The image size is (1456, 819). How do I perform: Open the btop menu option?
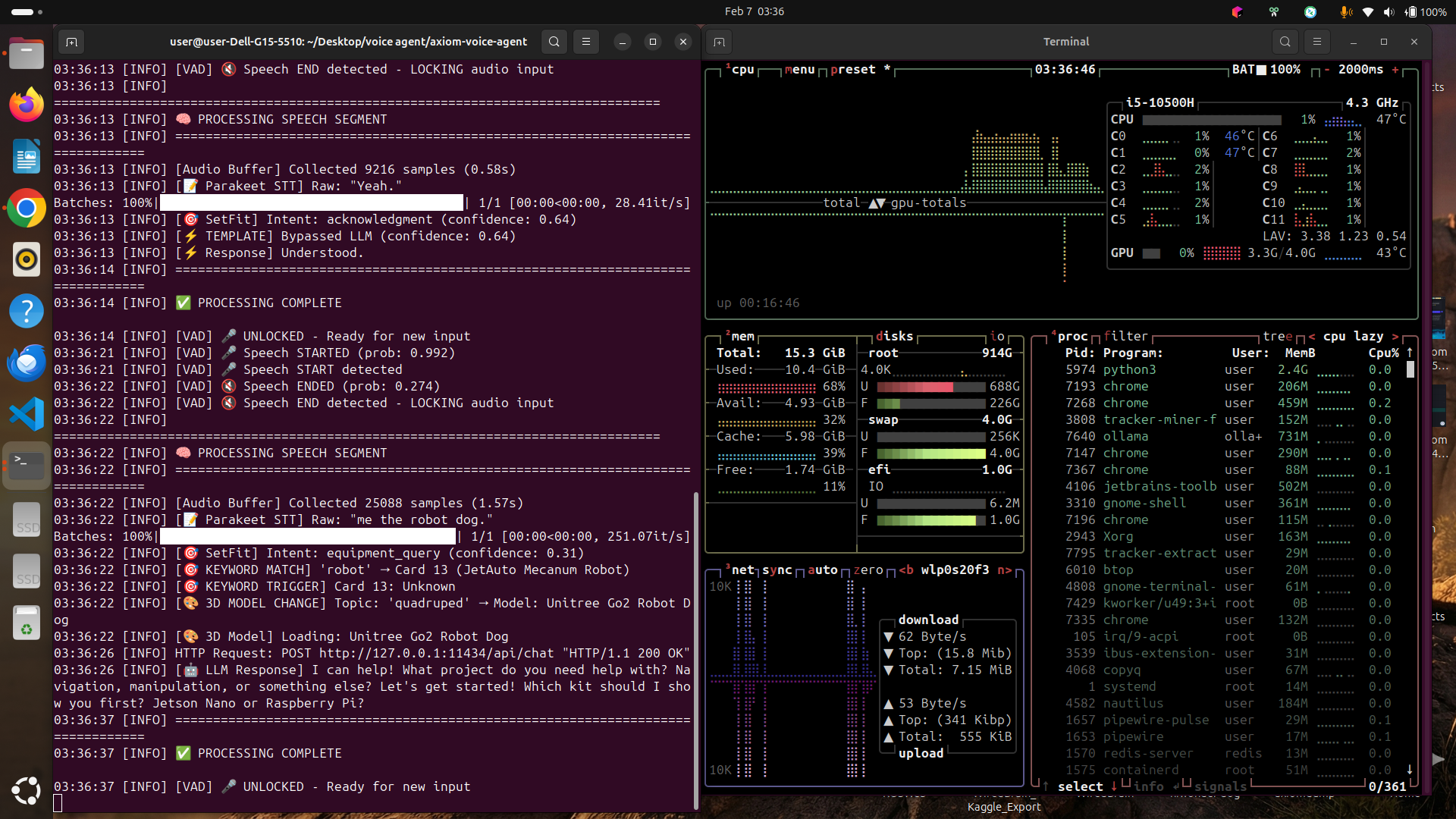(800, 69)
